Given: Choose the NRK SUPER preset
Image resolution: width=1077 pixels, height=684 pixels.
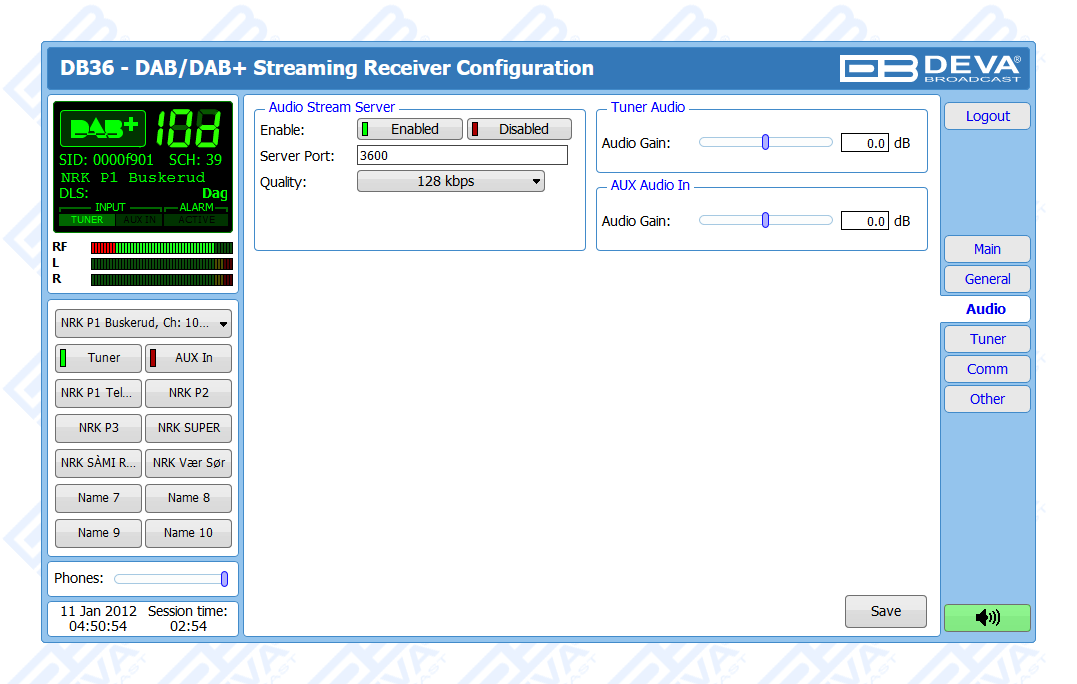Looking at the screenshot, I should 188,428.
